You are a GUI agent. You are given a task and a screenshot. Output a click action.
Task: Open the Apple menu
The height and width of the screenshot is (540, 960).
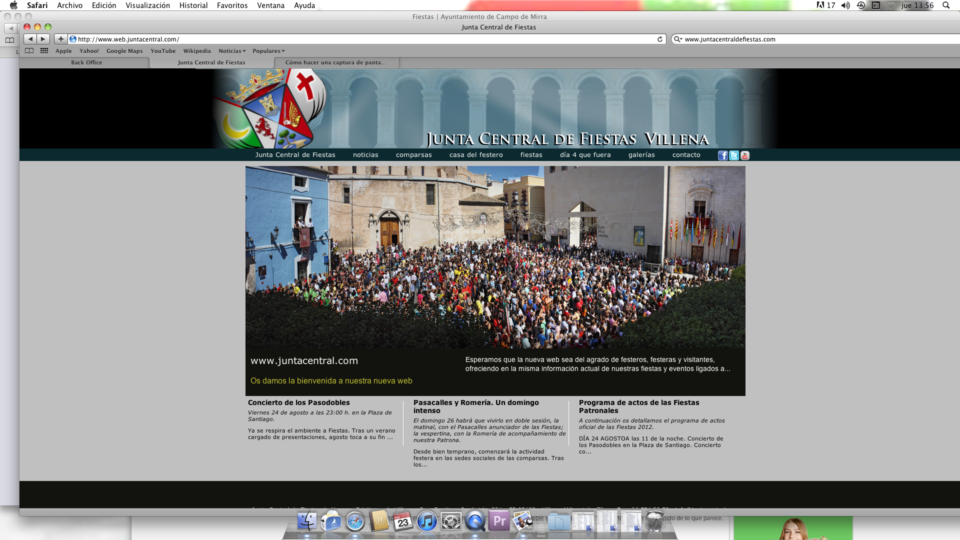coord(13,5)
